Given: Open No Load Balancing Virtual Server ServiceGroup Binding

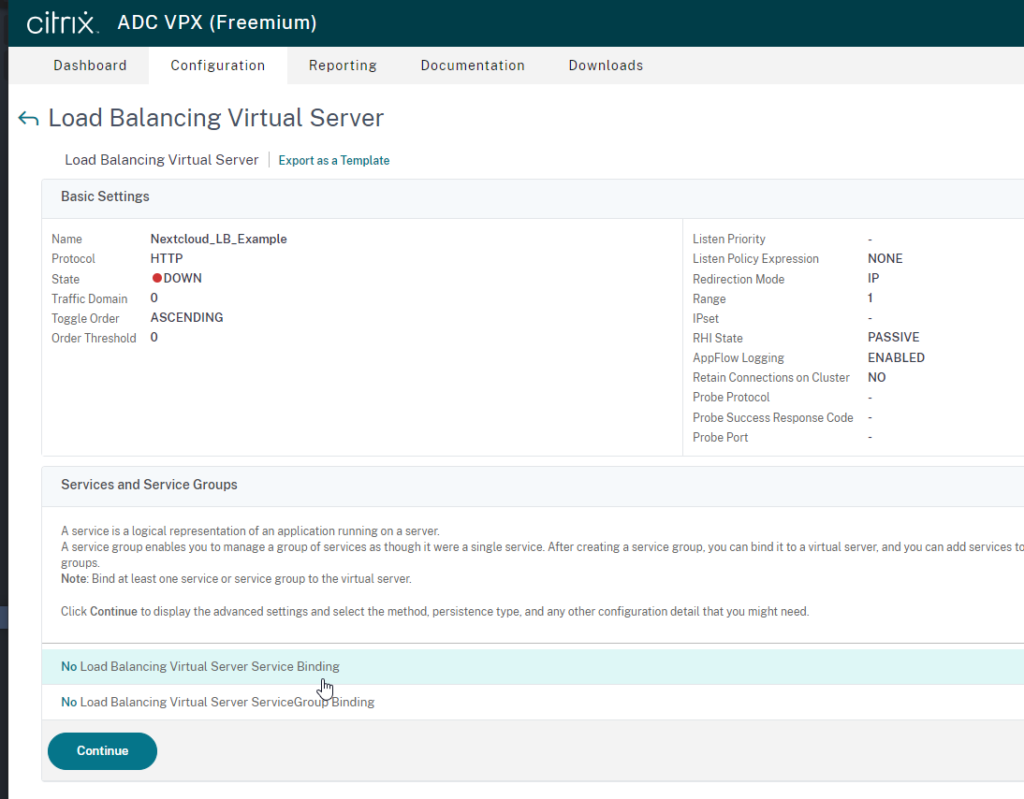Looking at the screenshot, I should pyautogui.click(x=532, y=702).
